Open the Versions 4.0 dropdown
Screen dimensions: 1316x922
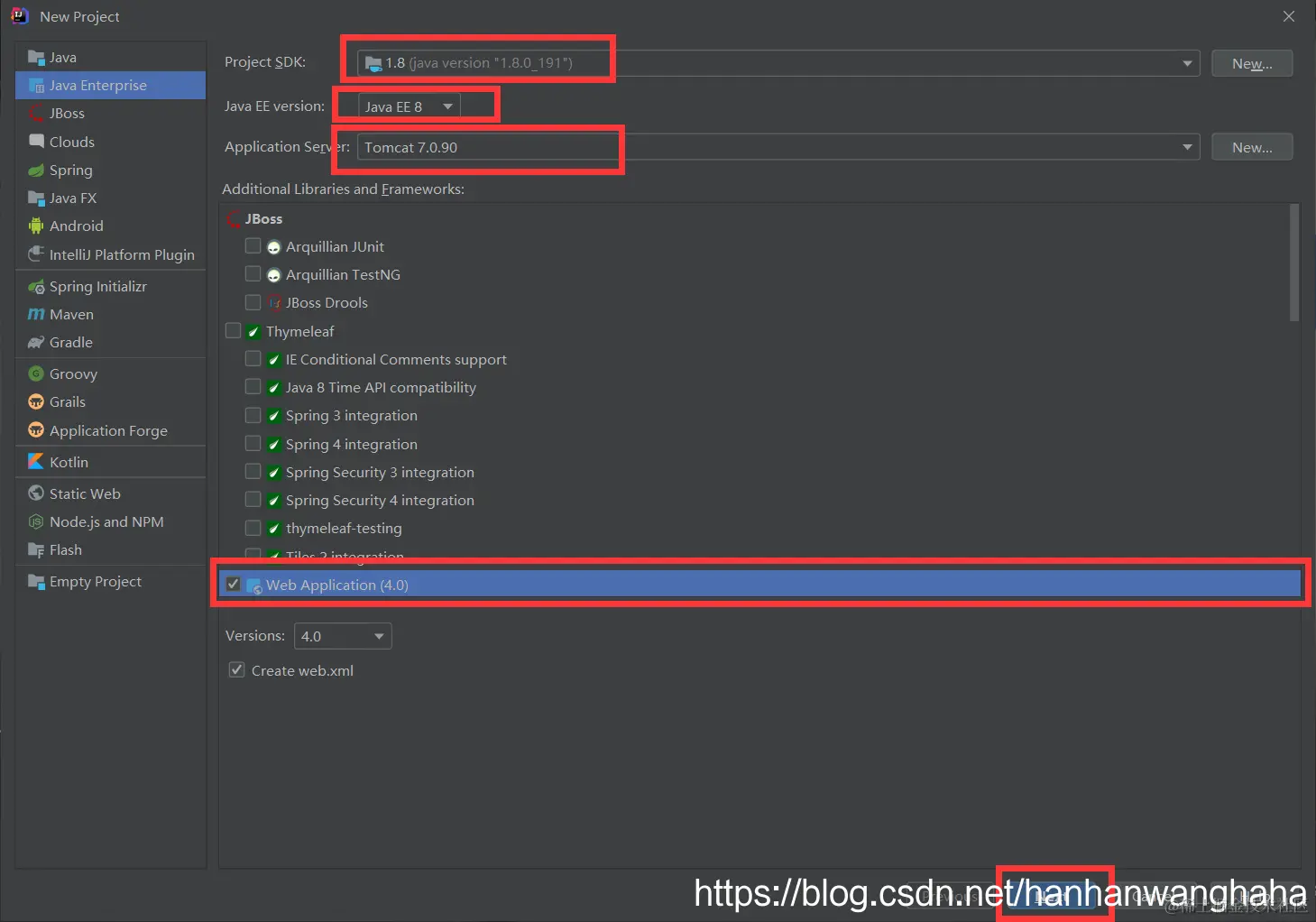click(343, 636)
